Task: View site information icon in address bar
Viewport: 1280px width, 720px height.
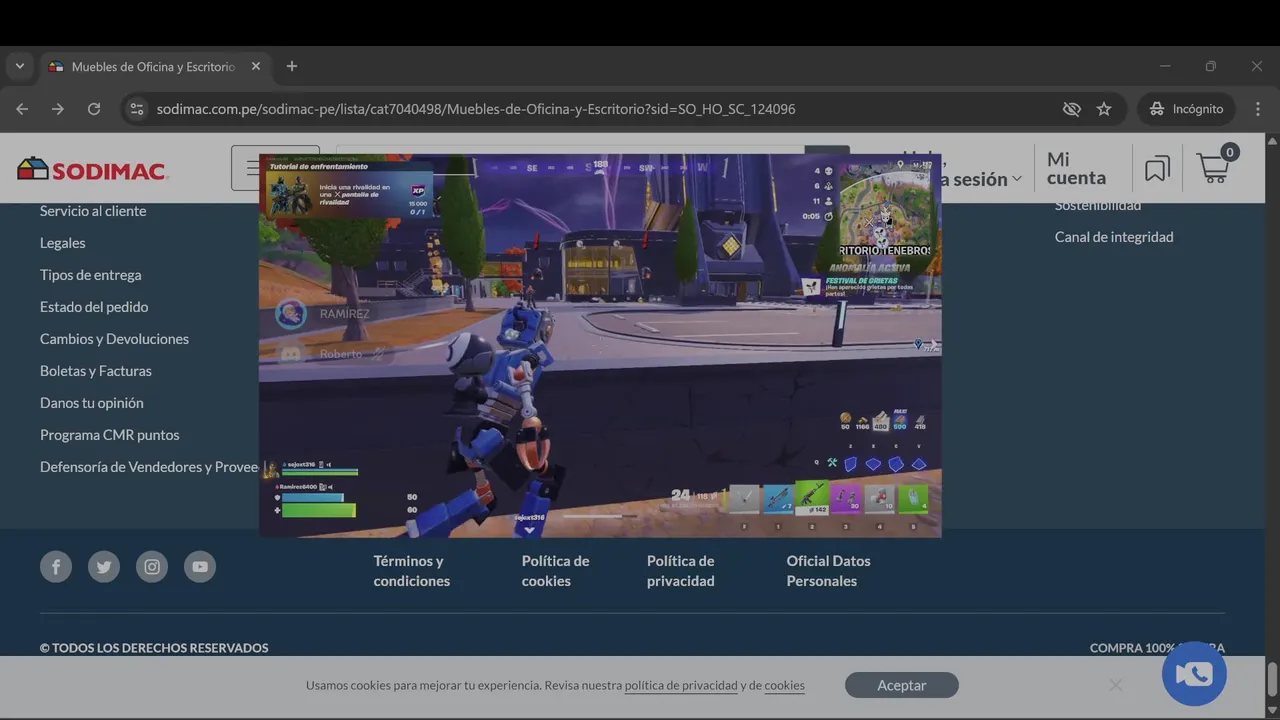Action: [x=137, y=109]
